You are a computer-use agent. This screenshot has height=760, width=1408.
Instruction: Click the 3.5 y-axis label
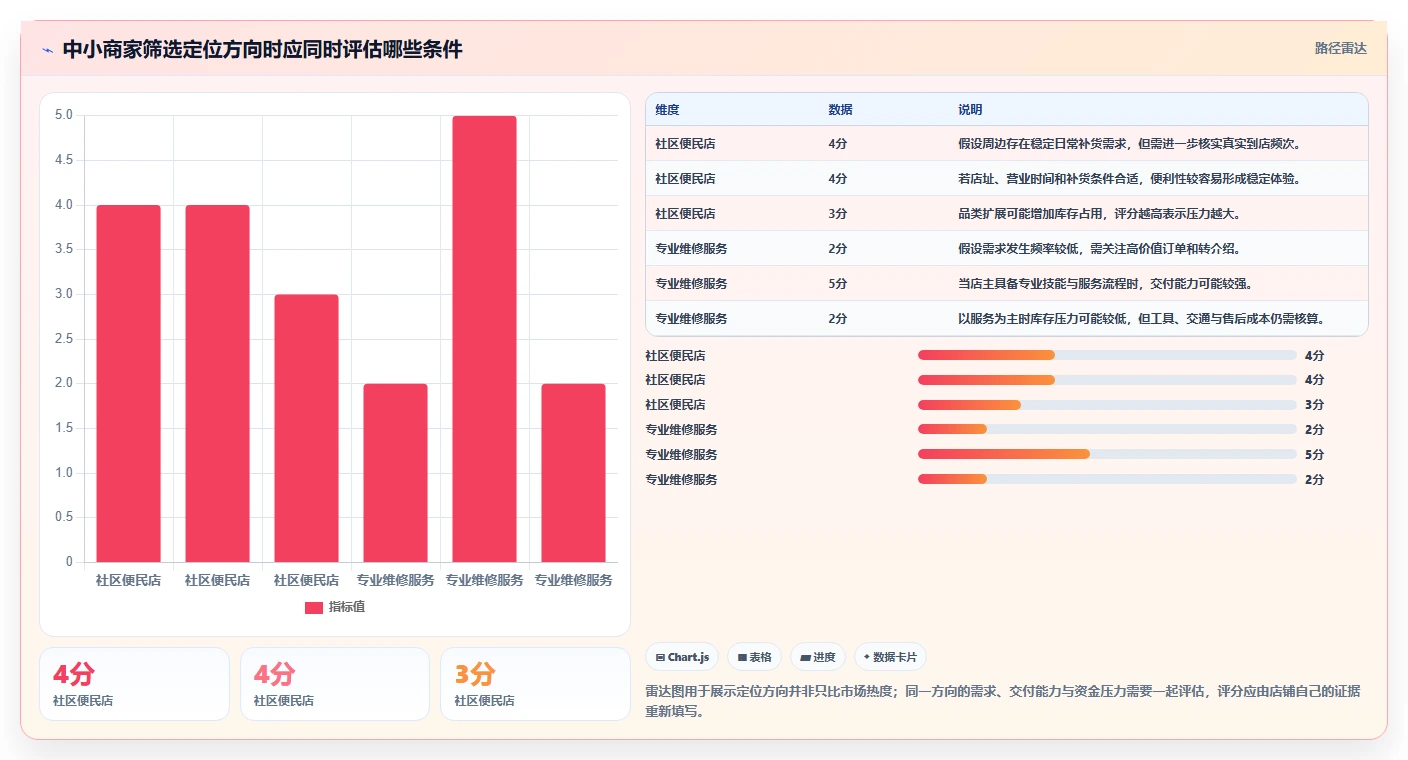coord(63,249)
